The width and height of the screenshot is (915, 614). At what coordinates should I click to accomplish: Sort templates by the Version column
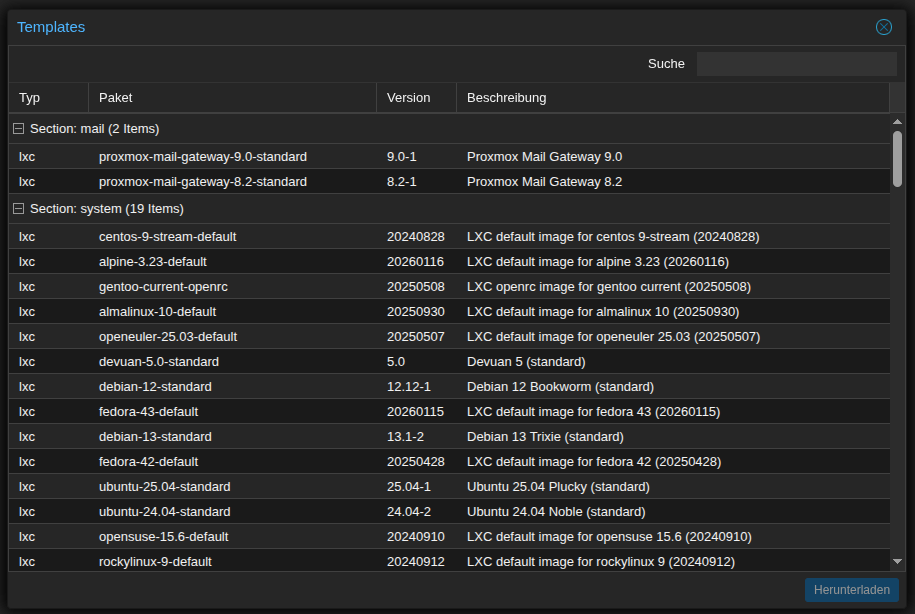[x=407, y=97]
